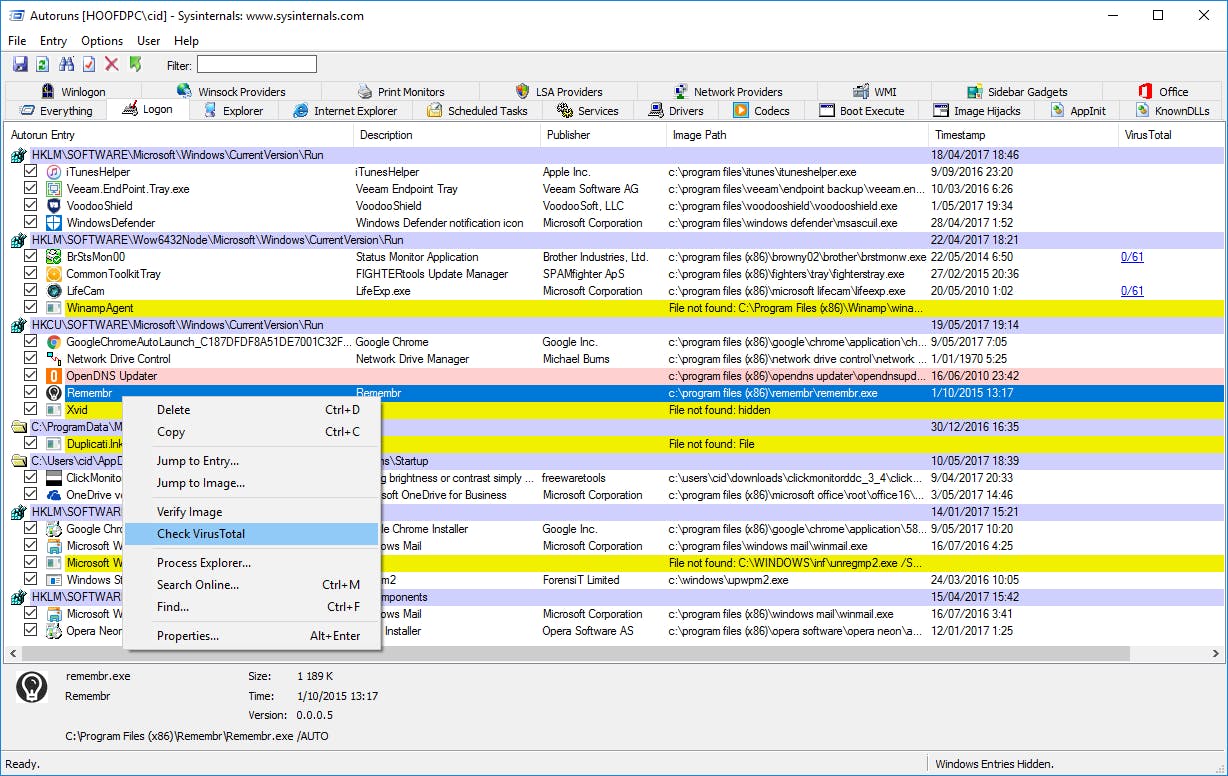
Task: Click the Filter text field
Action: click(x=257, y=65)
